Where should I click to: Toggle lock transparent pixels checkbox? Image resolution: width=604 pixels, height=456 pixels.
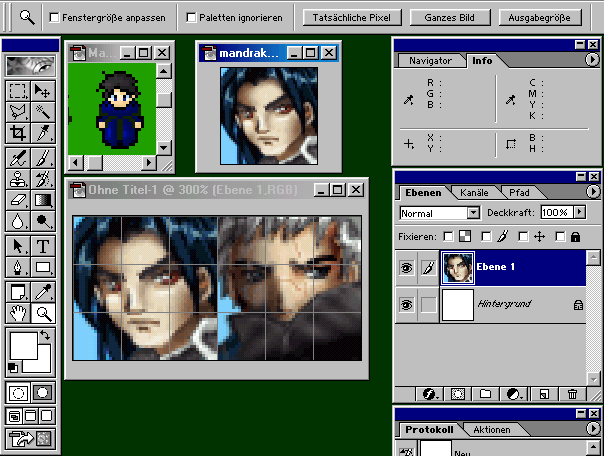click(x=448, y=236)
